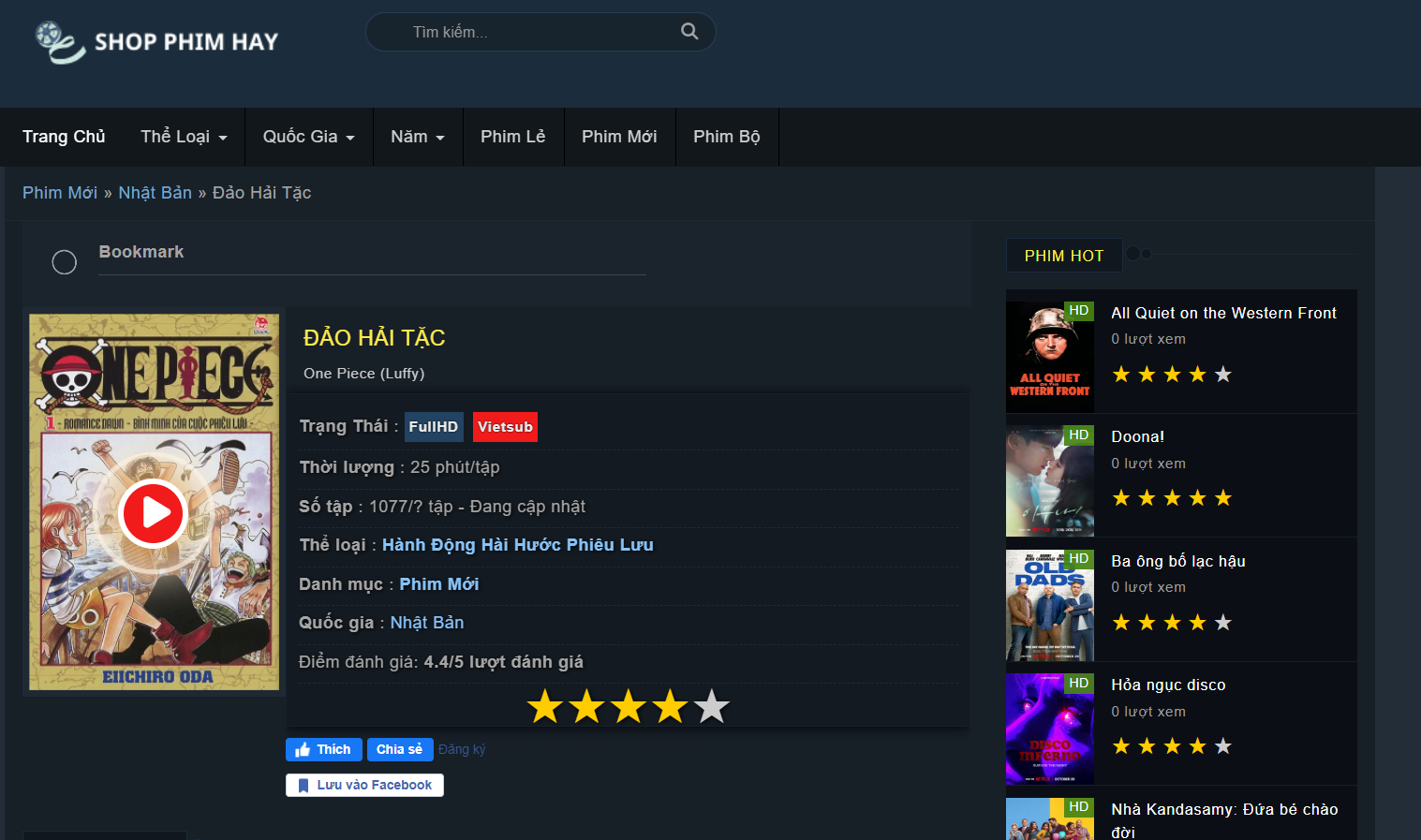The image size is (1421, 840).
Task: Click the first star under All Quiet on the Western Front
Action: (1121, 375)
